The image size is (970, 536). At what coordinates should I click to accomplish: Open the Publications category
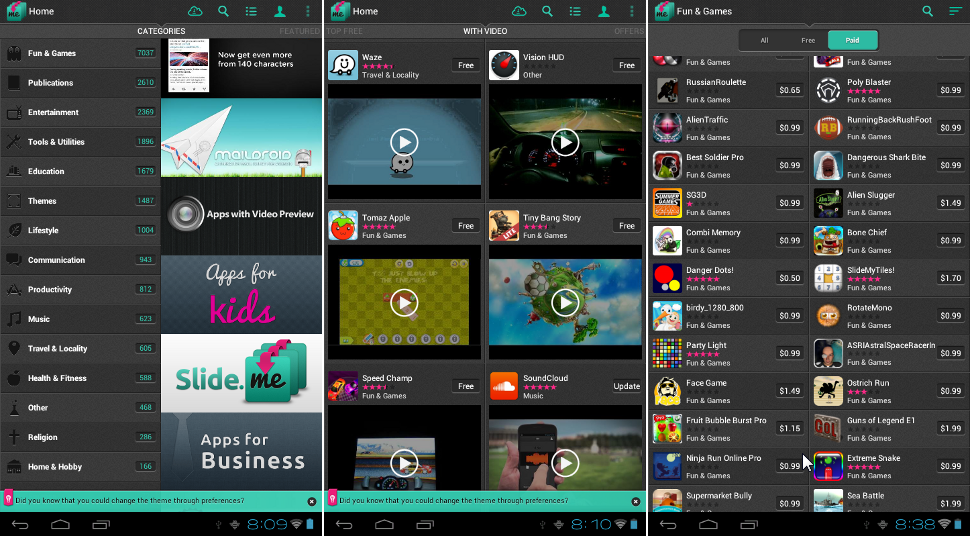point(80,83)
